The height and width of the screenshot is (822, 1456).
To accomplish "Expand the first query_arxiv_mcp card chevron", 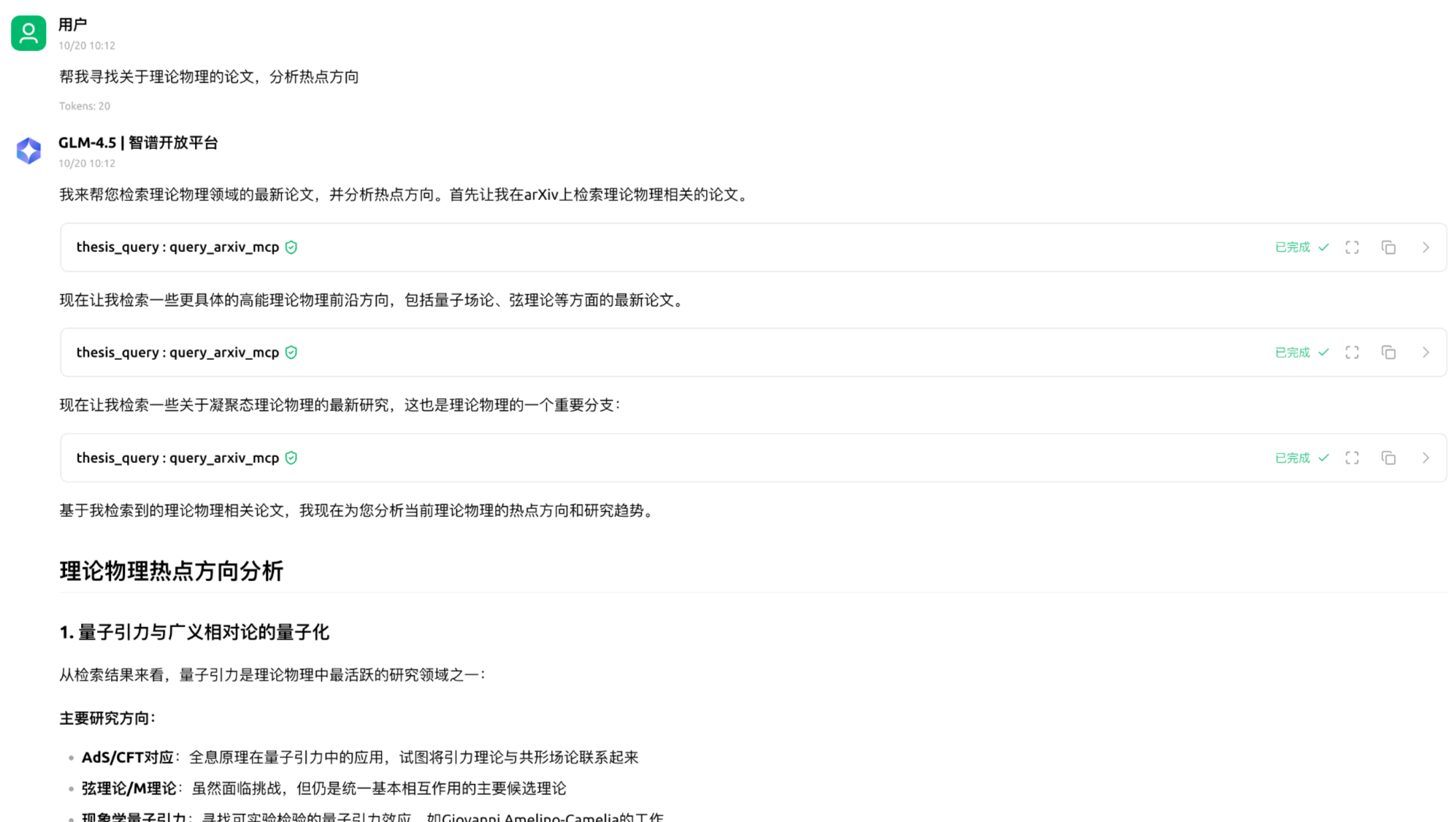I will tap(1425, 247).
